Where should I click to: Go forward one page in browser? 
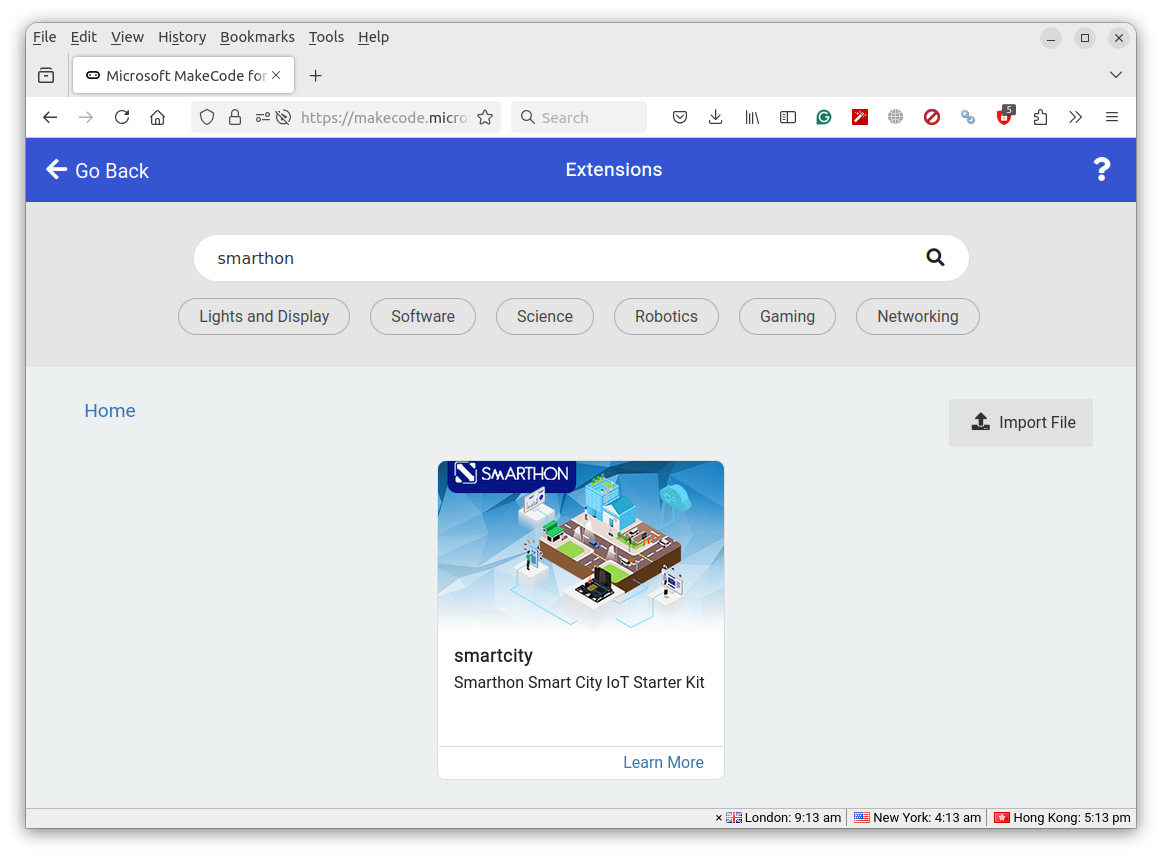[x=86, y=117]
